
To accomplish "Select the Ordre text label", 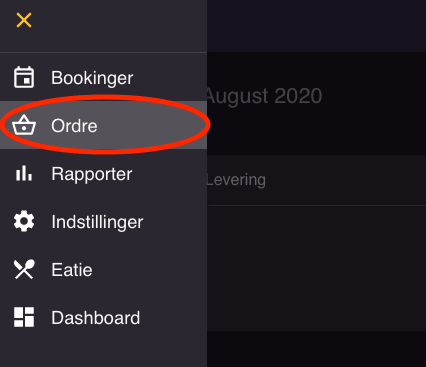I will point(74,126).
